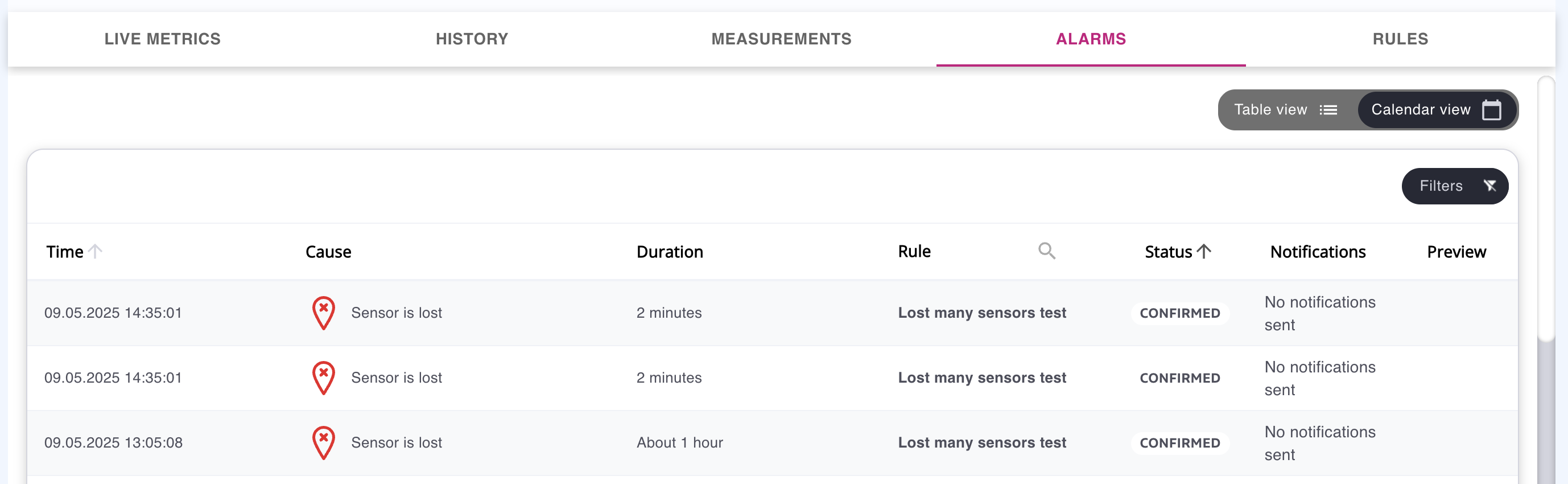1568x484 pixels.
Task: Click the Rule column search icon
Action: click(x=1046, y=251)
